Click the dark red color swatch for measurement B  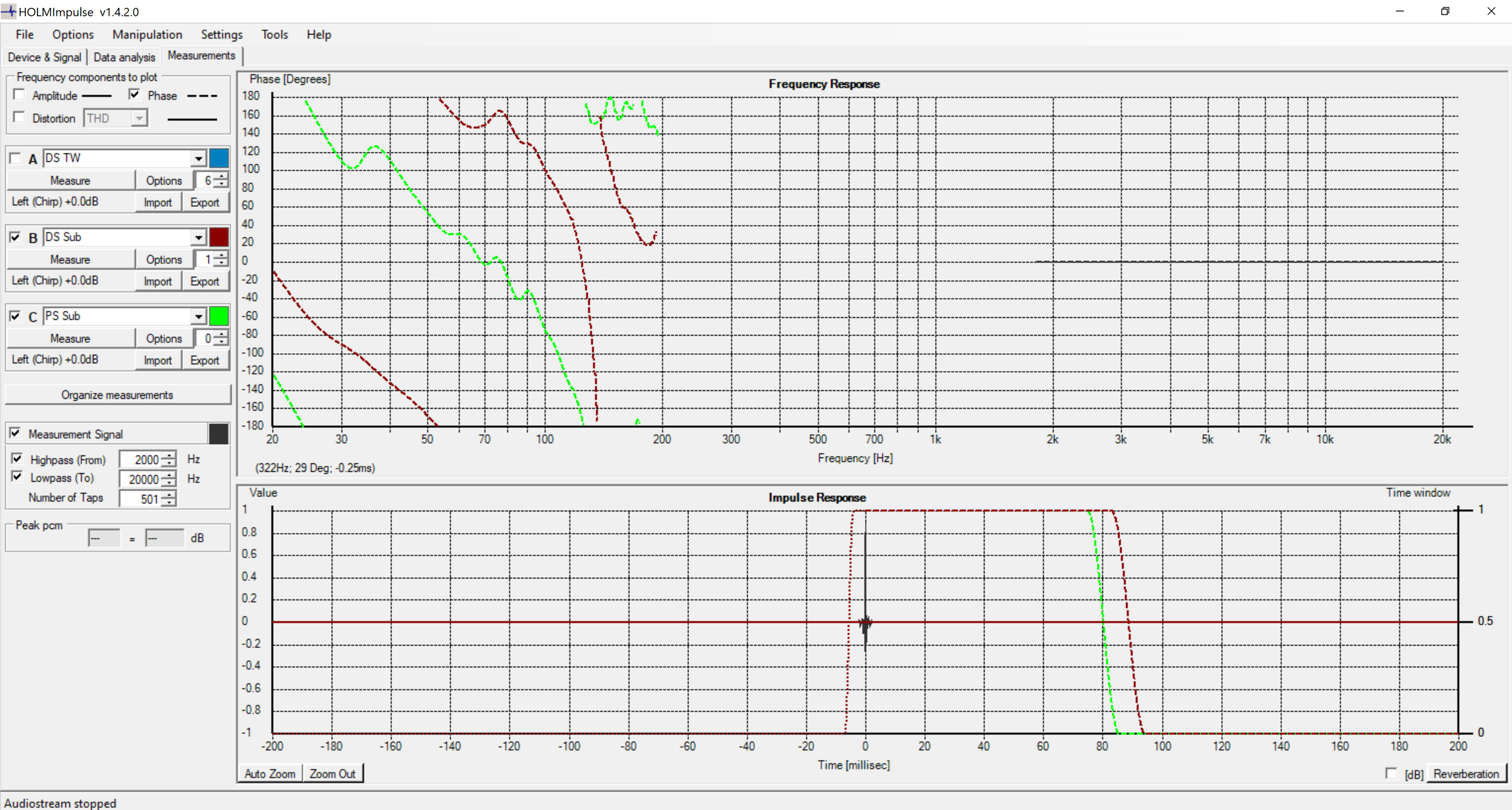[x=218, y=237]
